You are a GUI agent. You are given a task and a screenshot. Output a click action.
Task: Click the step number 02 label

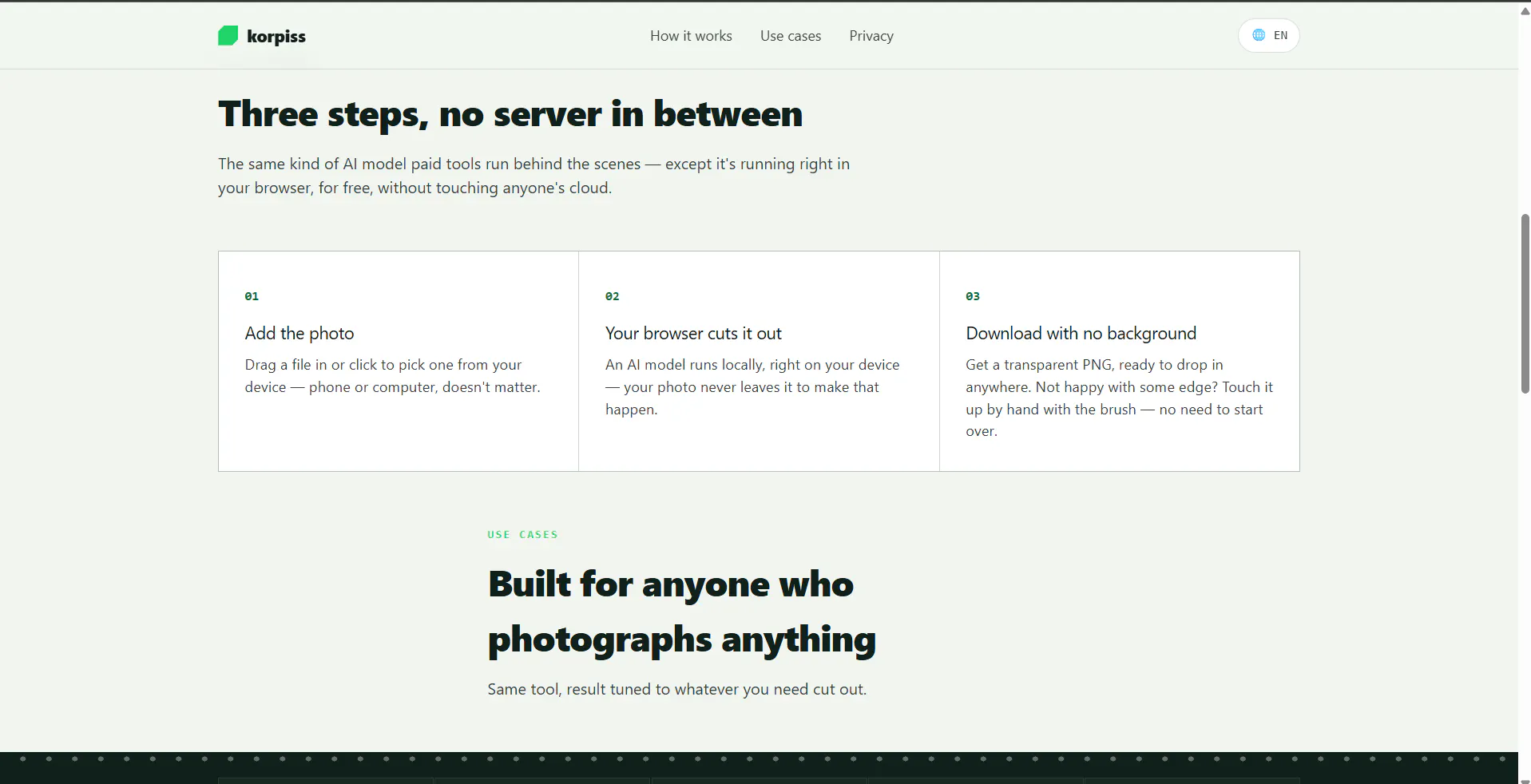coord(613,296)
